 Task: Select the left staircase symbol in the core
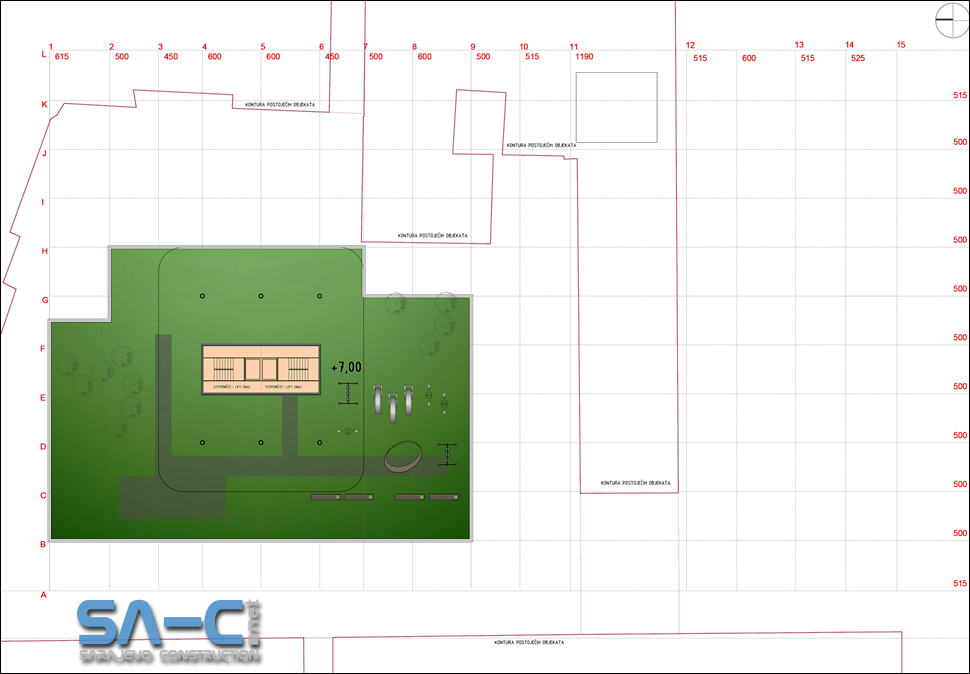point(223,369)
